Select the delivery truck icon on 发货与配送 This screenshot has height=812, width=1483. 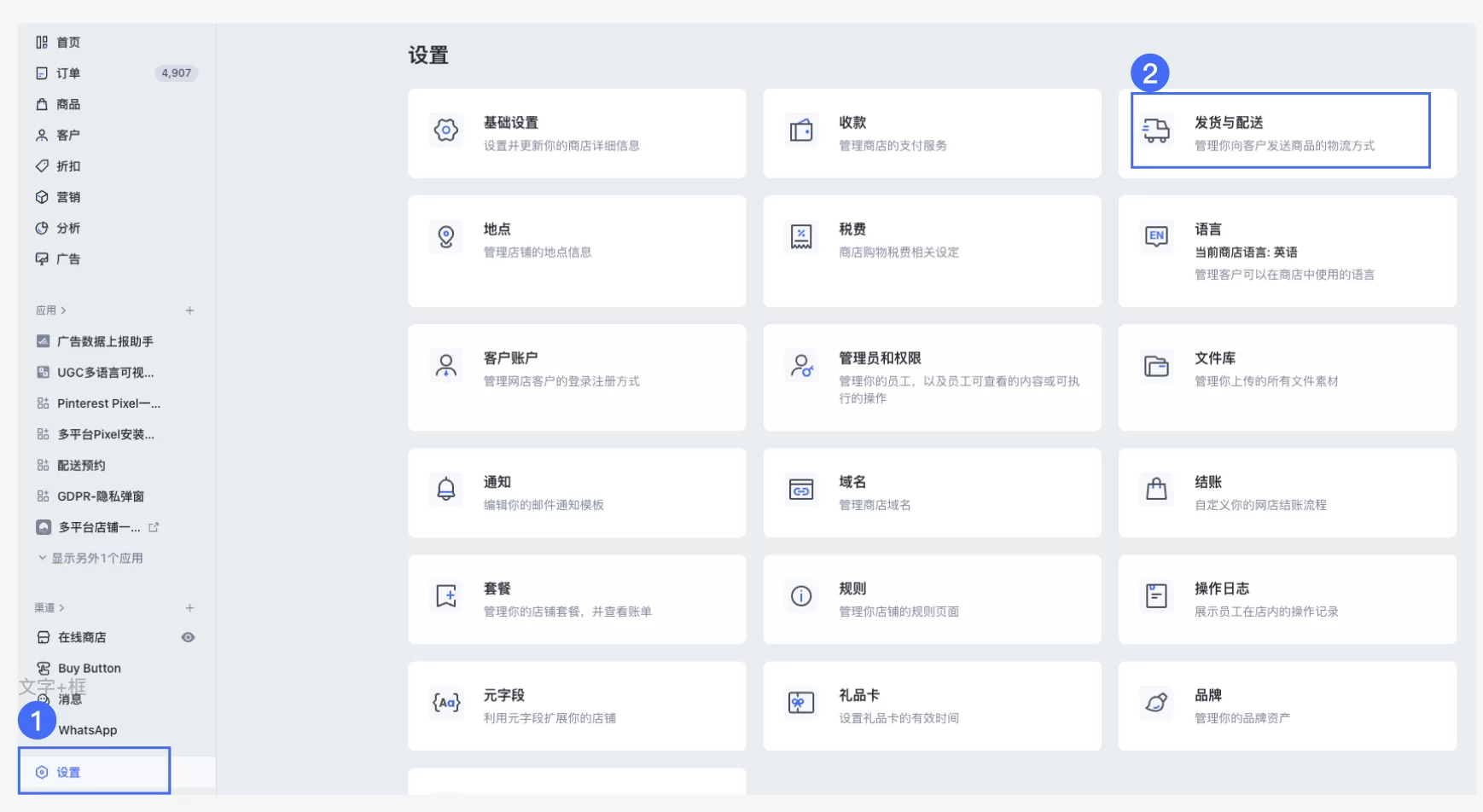pyautogui.click(x=1156, y=130)
